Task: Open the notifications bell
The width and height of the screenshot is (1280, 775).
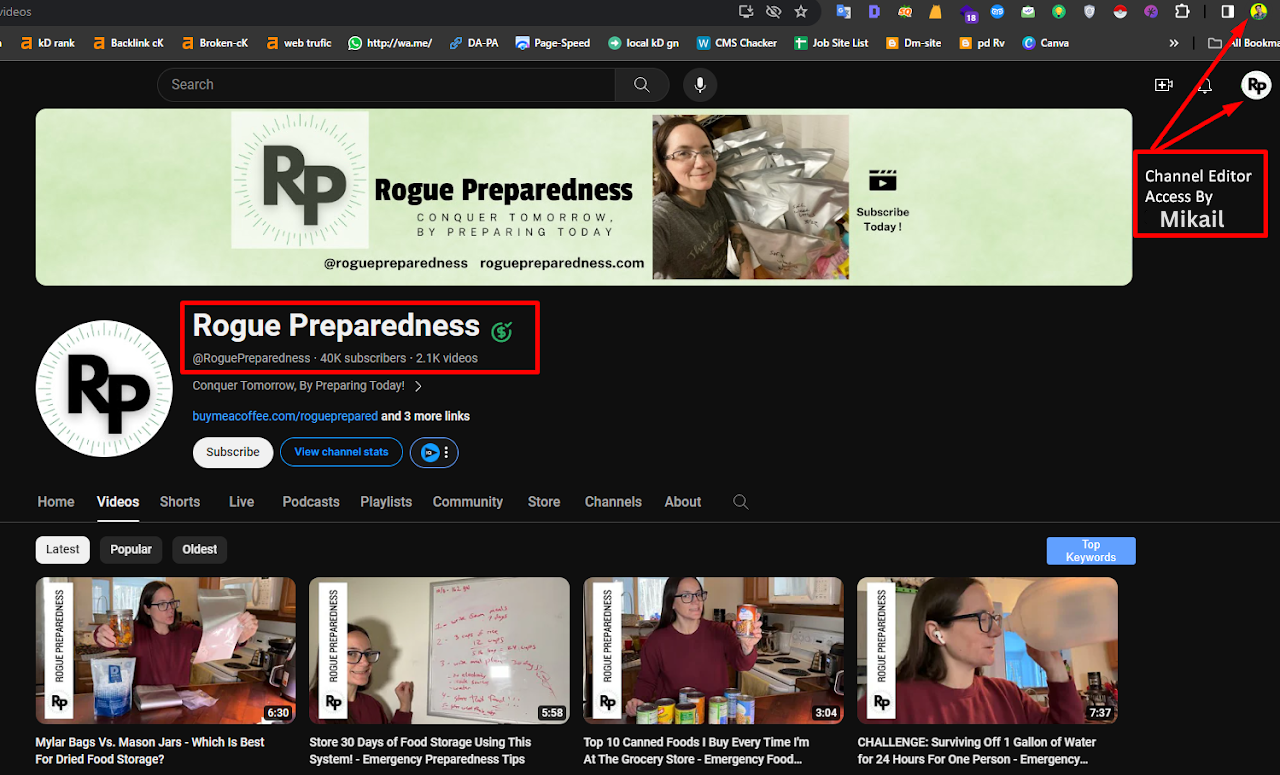Action: (x=1206, y=86)
